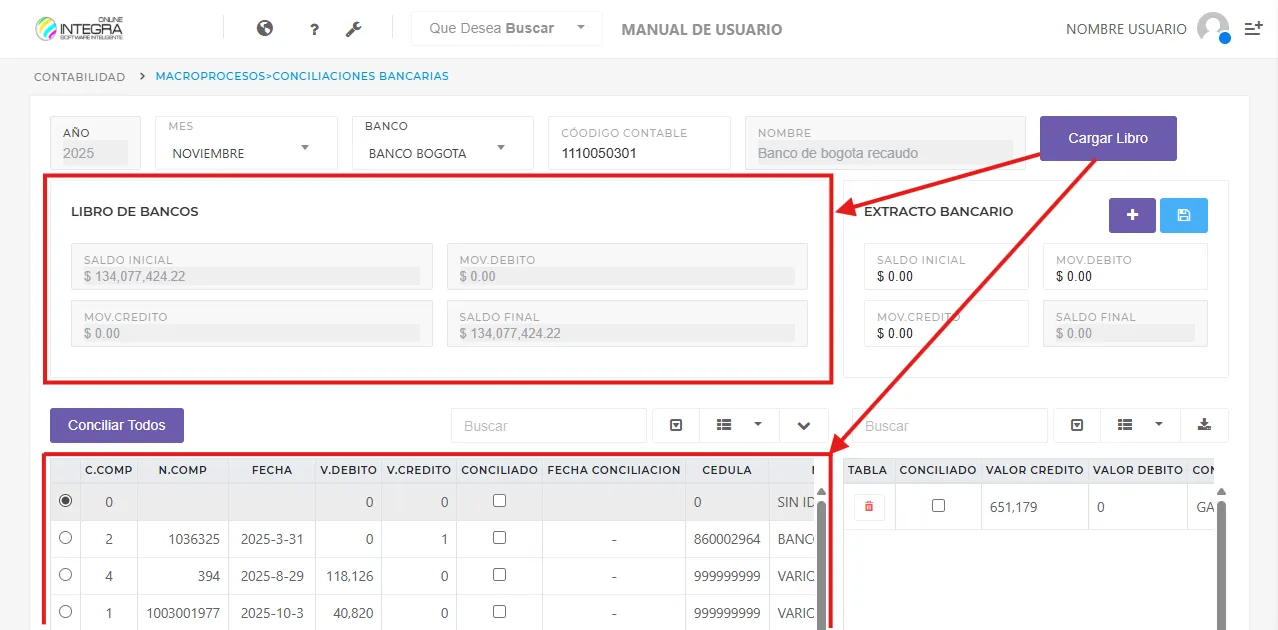The width and height of the screenshot is (1278, 630).
Task: Open the Banco dropdown showing Banco Bogota
Action: click(442, 153)
